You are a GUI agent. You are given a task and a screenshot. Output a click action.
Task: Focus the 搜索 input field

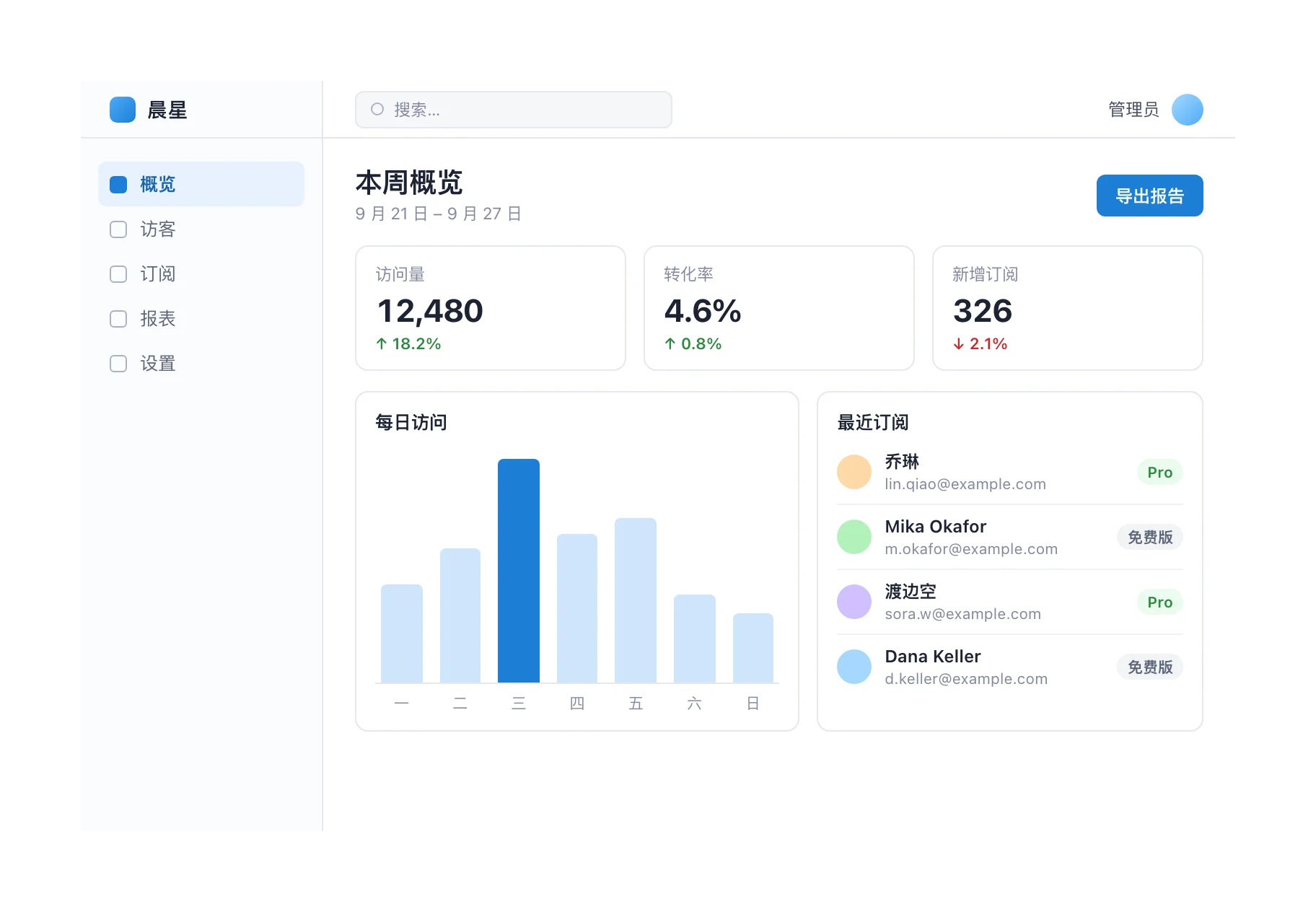click(514, 110)
